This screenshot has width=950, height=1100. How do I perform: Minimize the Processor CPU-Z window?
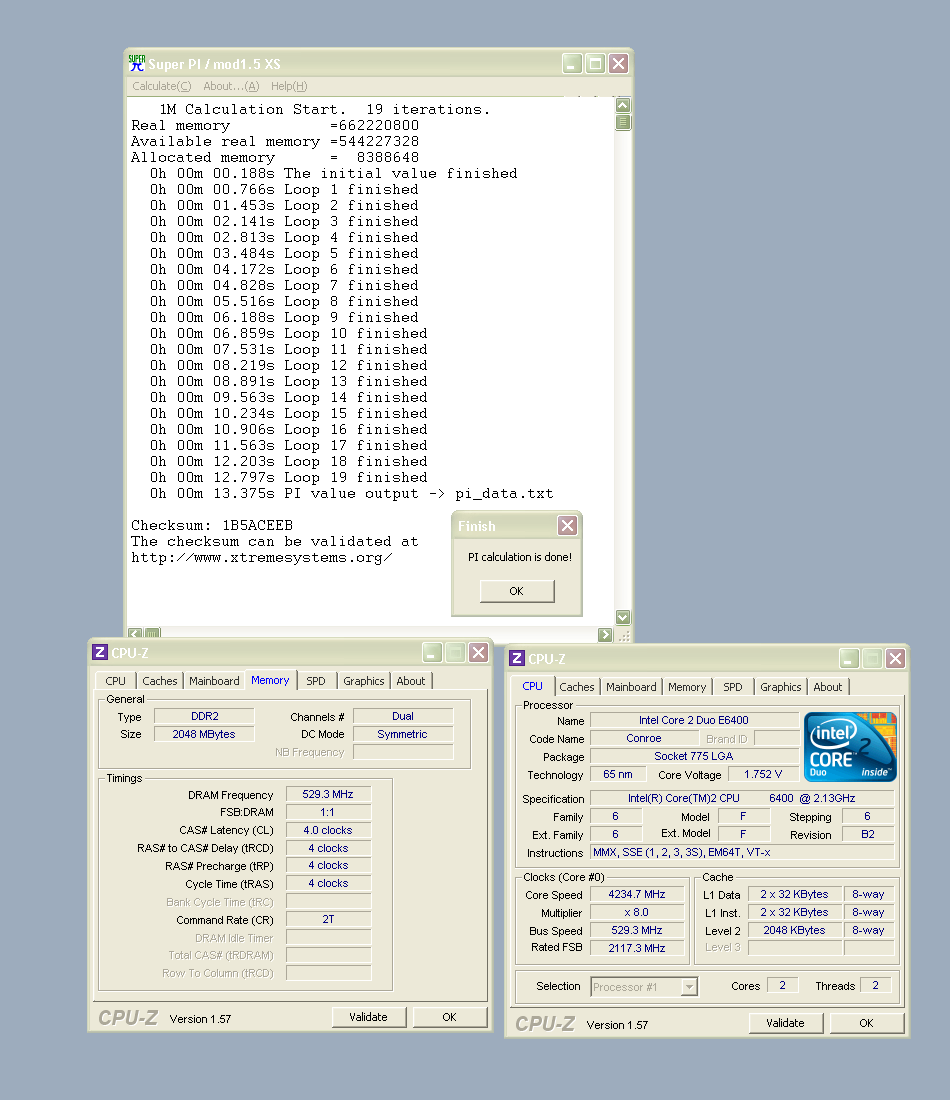pos(849,658)
